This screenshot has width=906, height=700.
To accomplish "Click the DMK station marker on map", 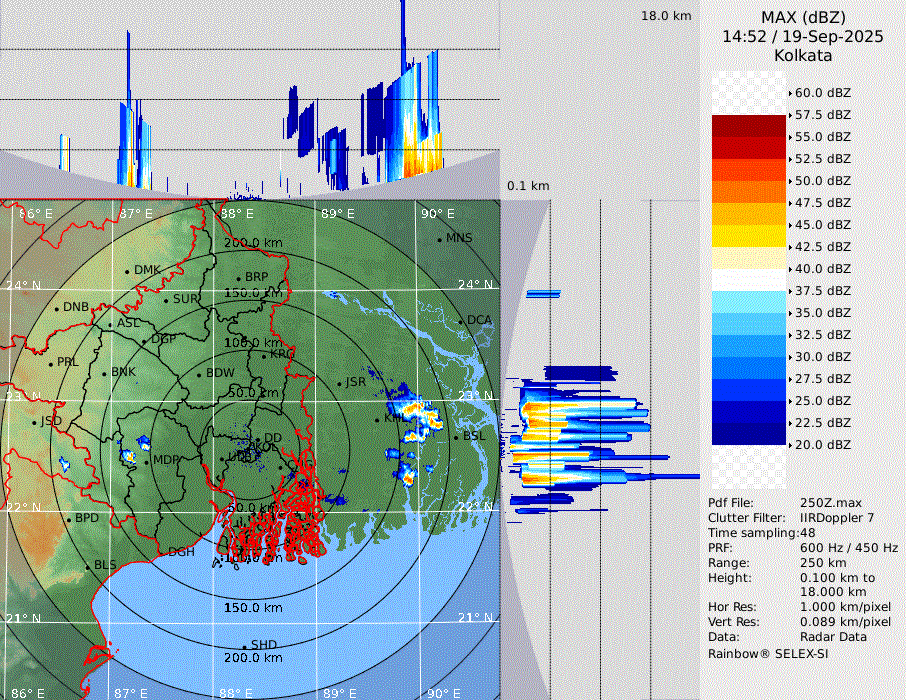I will [x=127, y=271].
